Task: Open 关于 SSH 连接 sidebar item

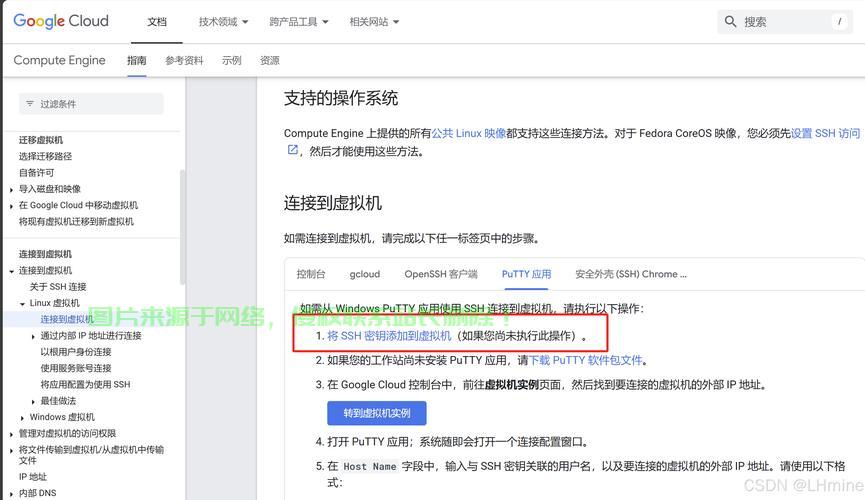Action: pos(58,286)
